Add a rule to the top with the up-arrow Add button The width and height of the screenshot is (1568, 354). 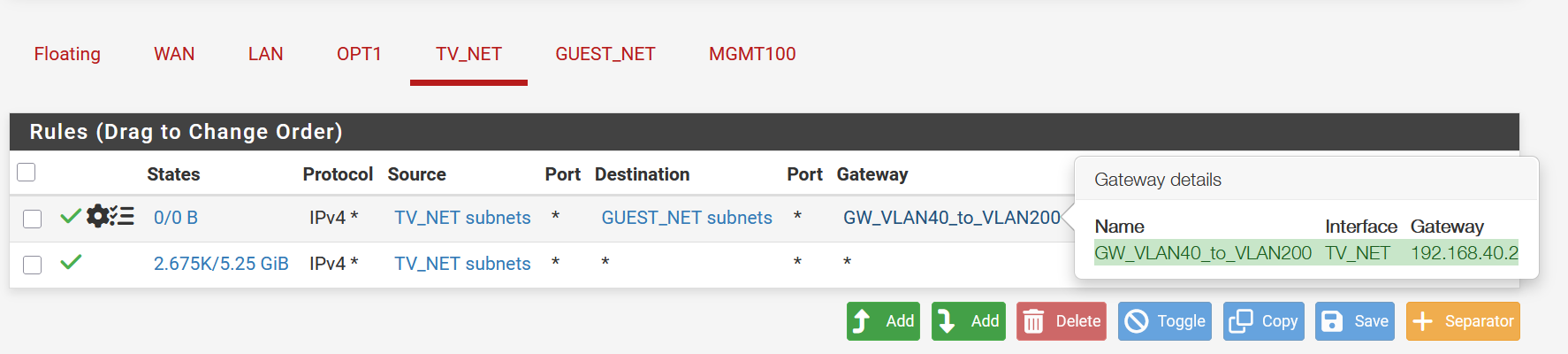(x=883, y=321)
